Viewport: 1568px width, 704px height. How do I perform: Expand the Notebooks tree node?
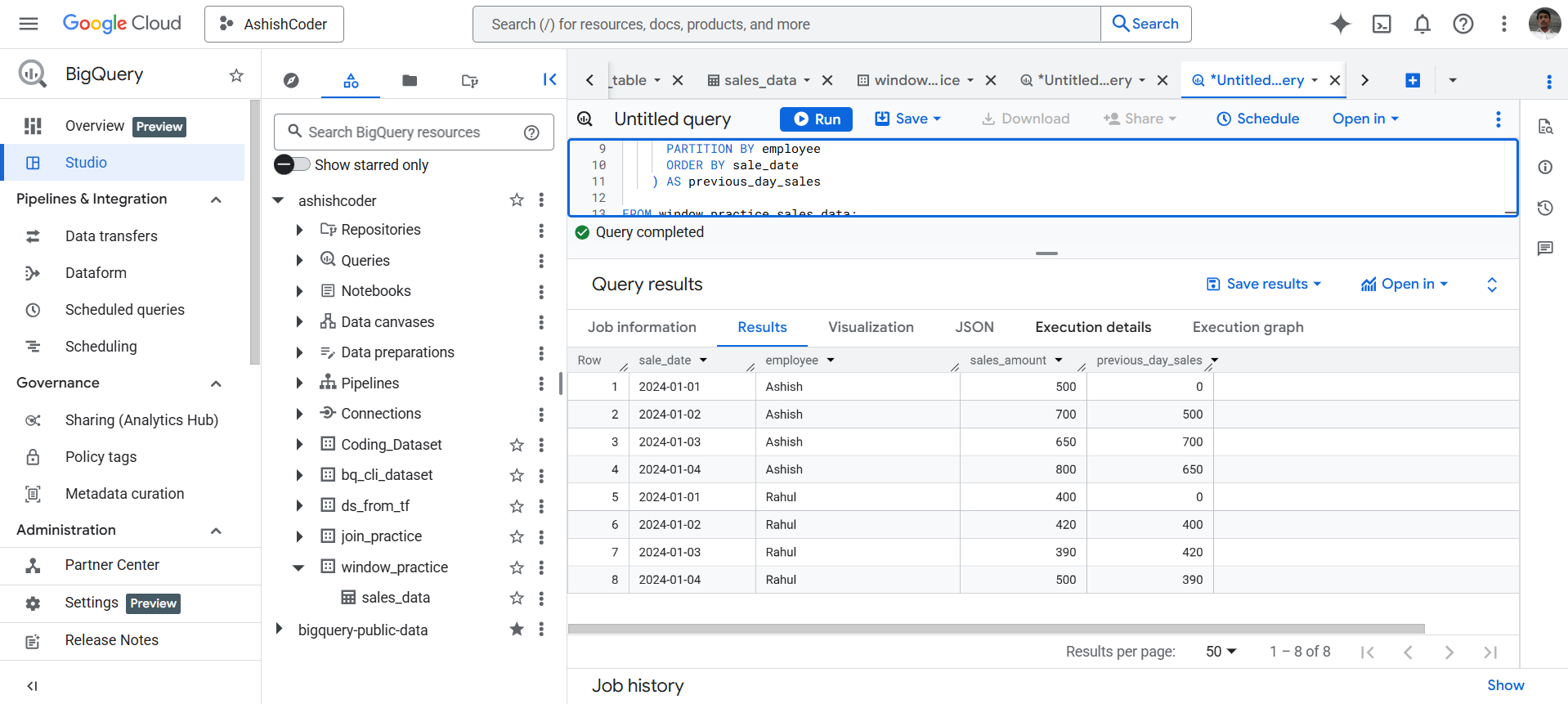click(299, 291)
